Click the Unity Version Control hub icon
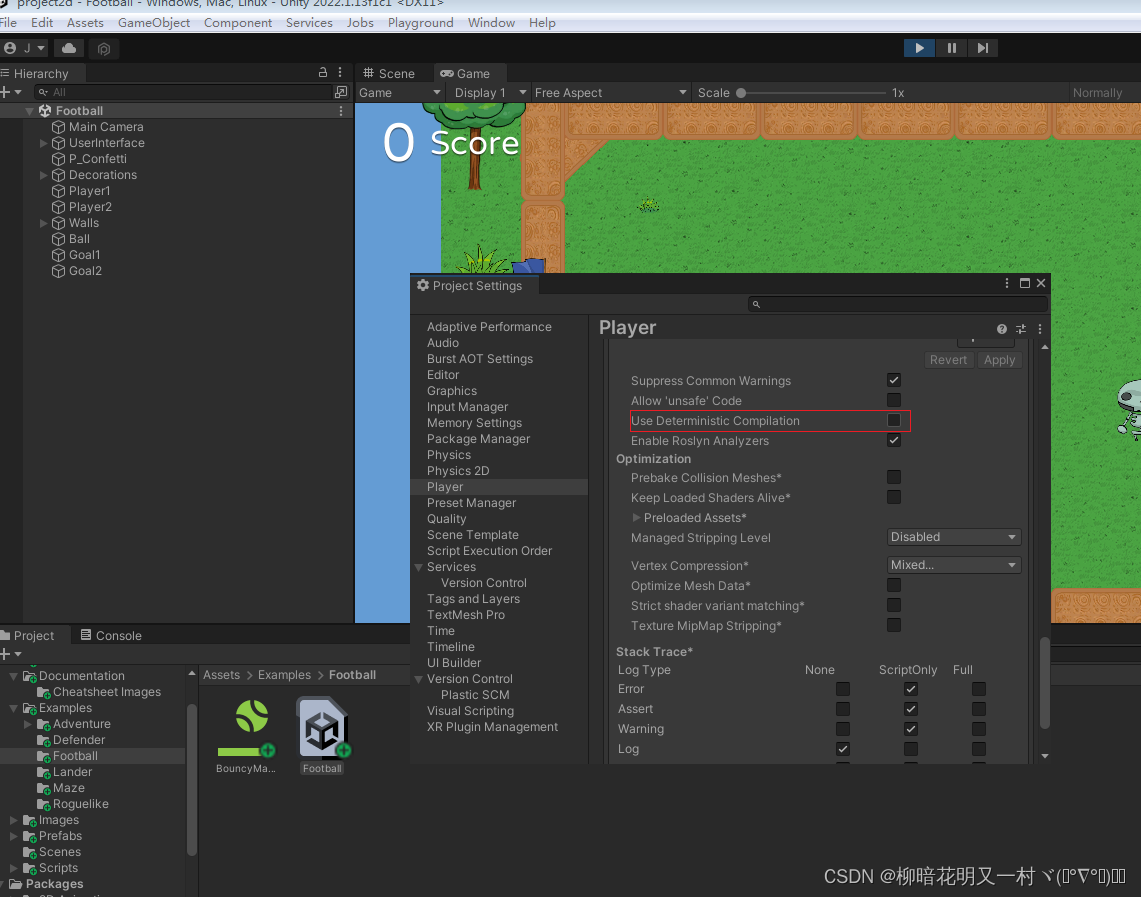The height and width of the screenshot is (897, 1141). click(104, 48)
